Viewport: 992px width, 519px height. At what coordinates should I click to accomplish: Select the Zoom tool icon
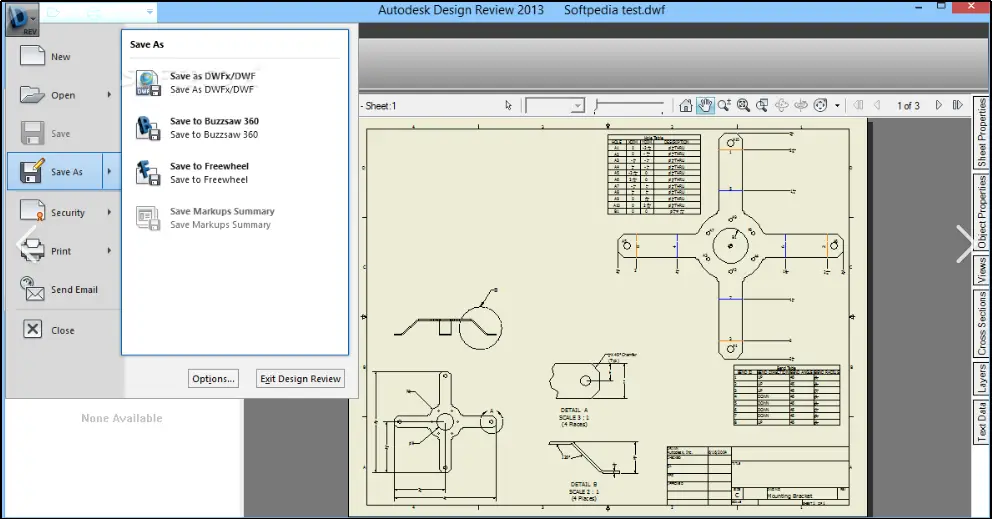(724, 105)
